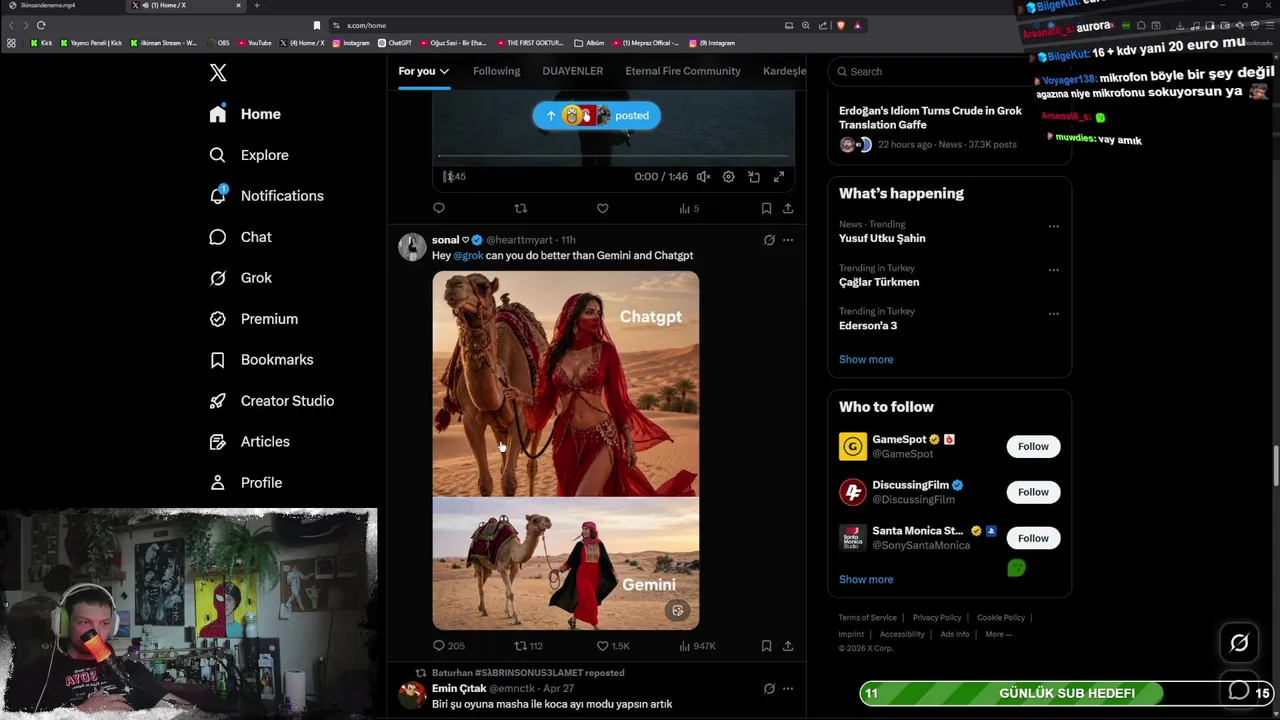Repost sonal's post with 112 reposts
This screenshot has height=720, width=1280.
pyautogui.click(x=528, y=646)
